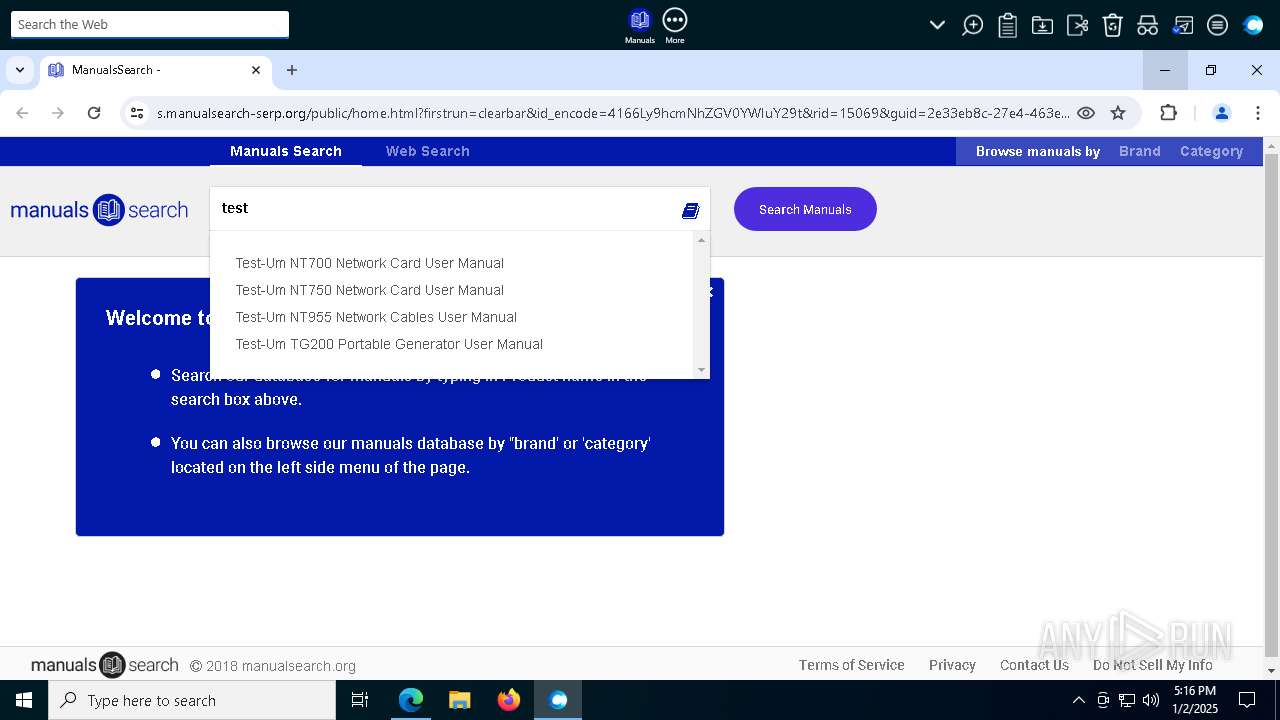
Task: Switch to the Manuals Search tab
Action: pyautogui.click(x=286, y=151)
